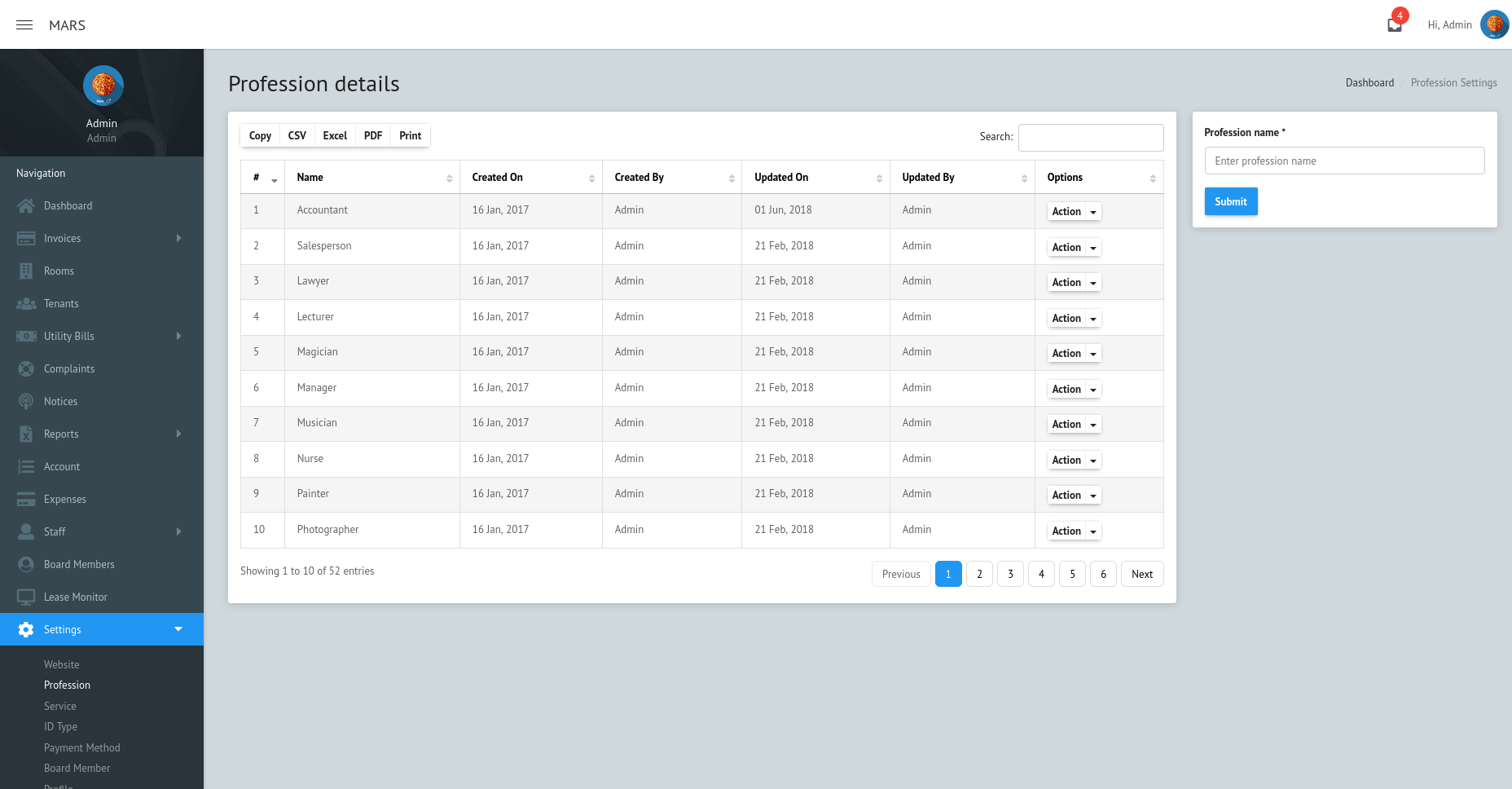Click the Rooms building icon

click(x=25, y=271)
